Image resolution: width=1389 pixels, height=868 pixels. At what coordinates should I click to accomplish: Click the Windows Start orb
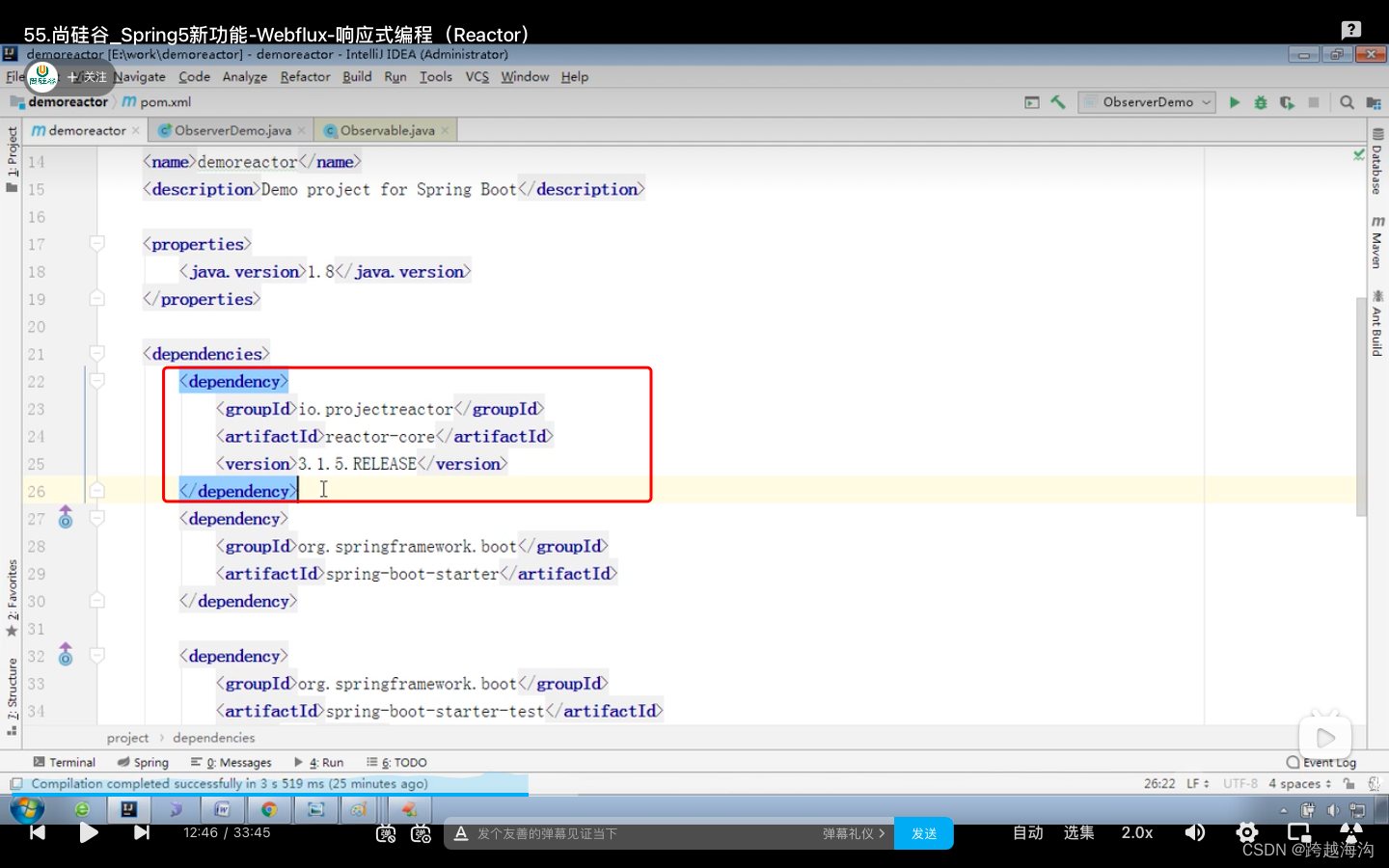[27, 809]
